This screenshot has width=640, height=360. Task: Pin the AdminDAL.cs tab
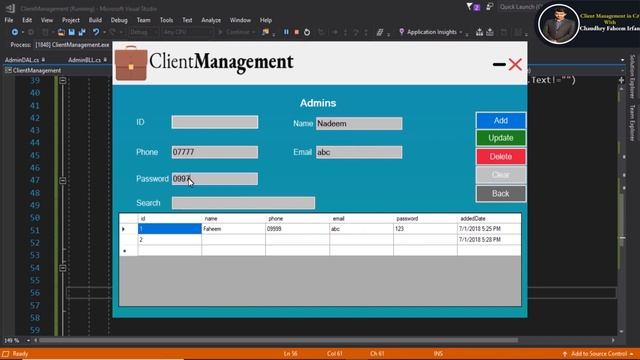(x=43, y=60)
